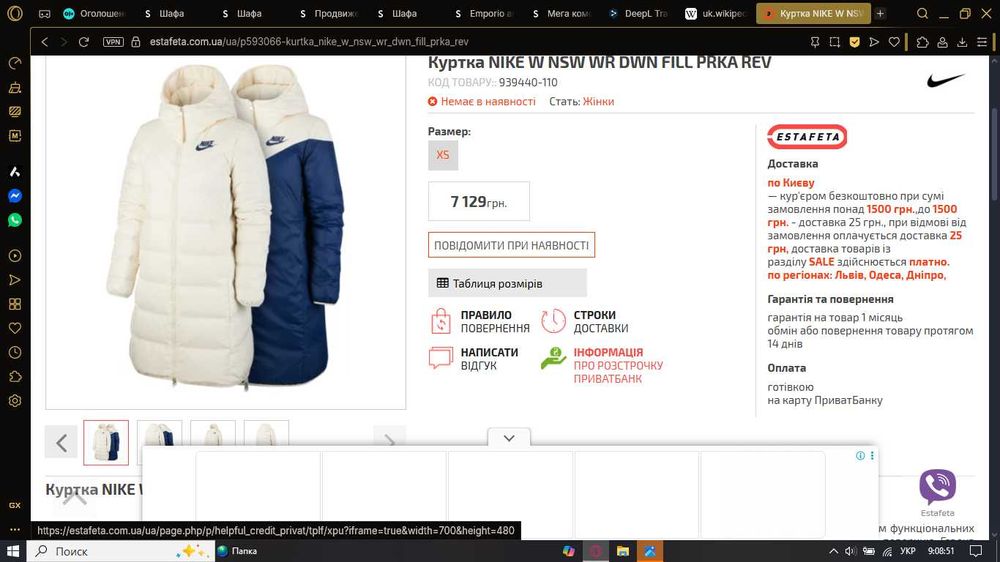This screenshot has height=562, width=1000.
Task: Select size XS
Action: click(x=443, y=155)
